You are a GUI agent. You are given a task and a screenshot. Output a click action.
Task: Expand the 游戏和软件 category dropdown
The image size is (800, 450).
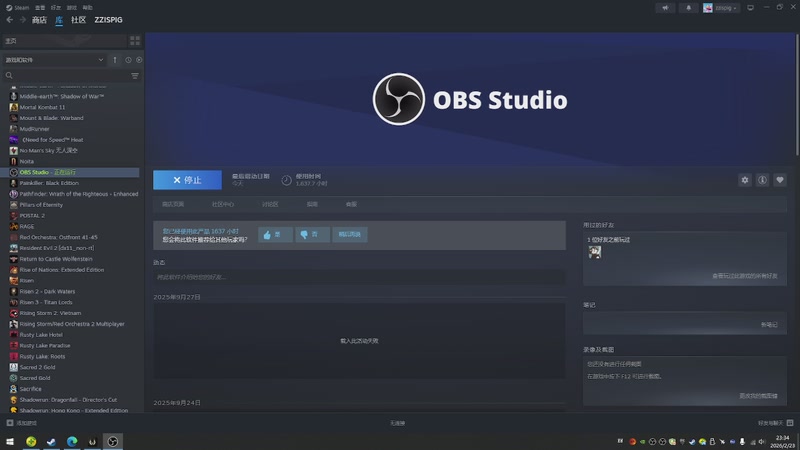(x=54, y=60)
